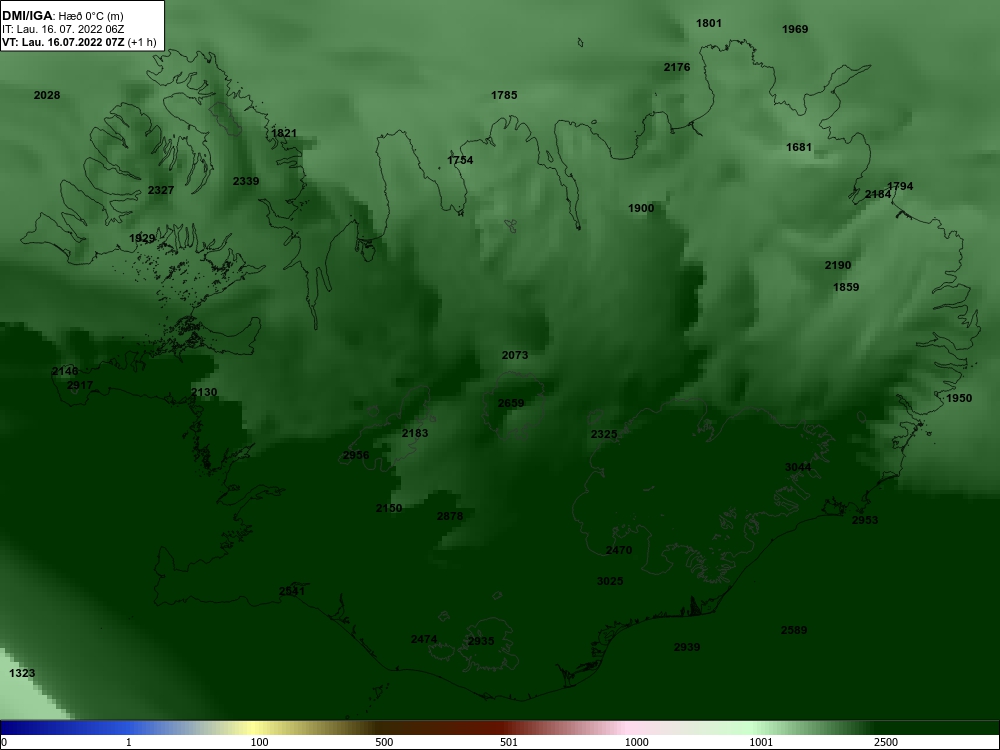Select the 2325 label
The image size is (1000, 750).
click(603, 434)
